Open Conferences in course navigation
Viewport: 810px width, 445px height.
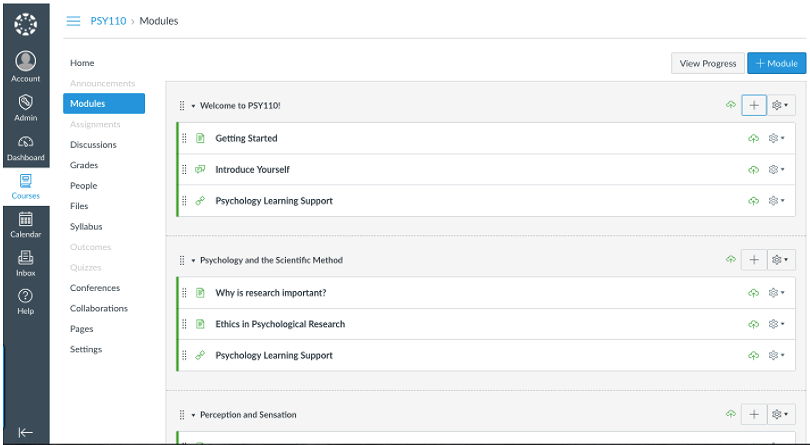(x=95, y=288)
